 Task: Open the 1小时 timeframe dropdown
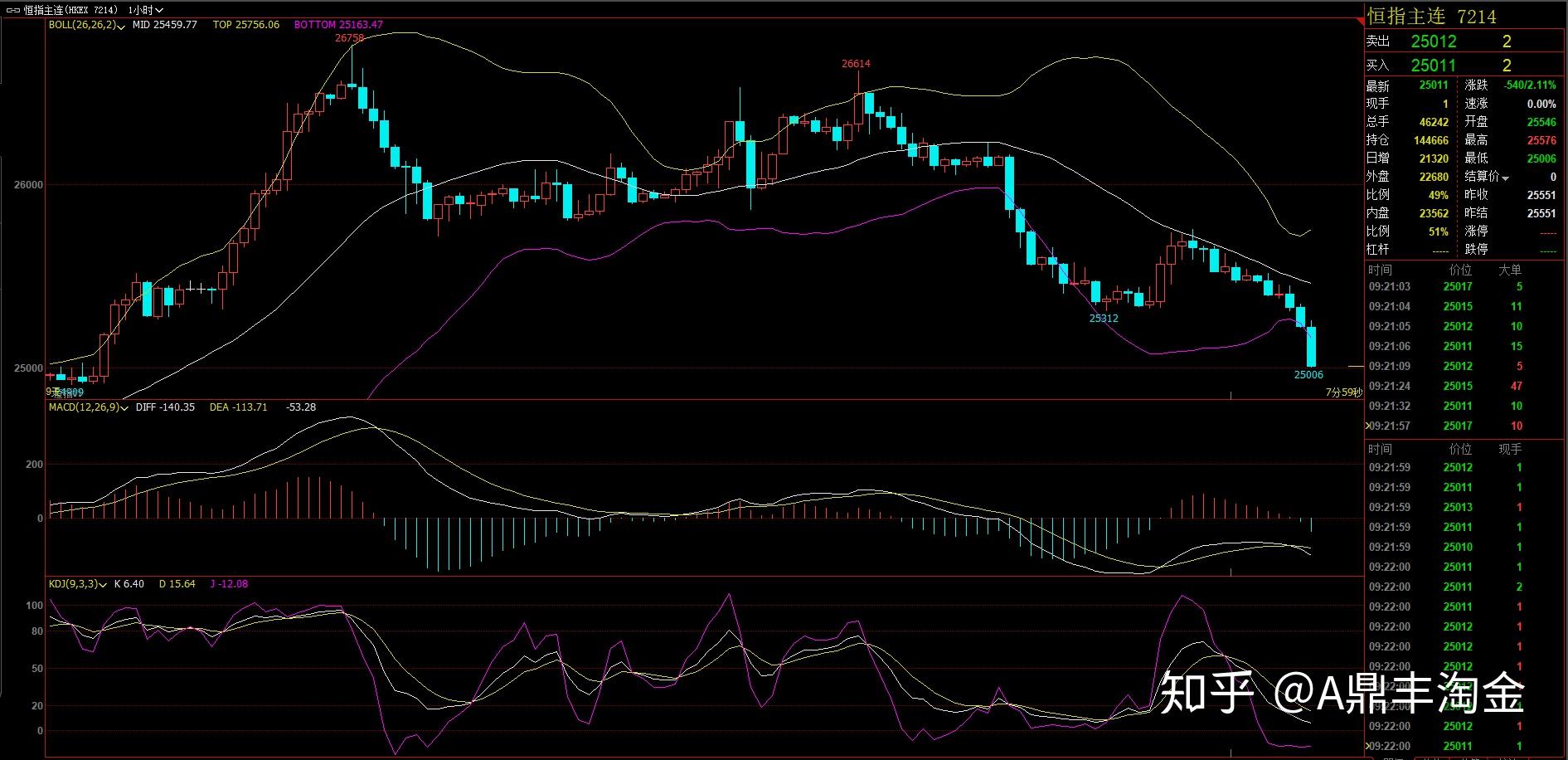click(146, 10)
